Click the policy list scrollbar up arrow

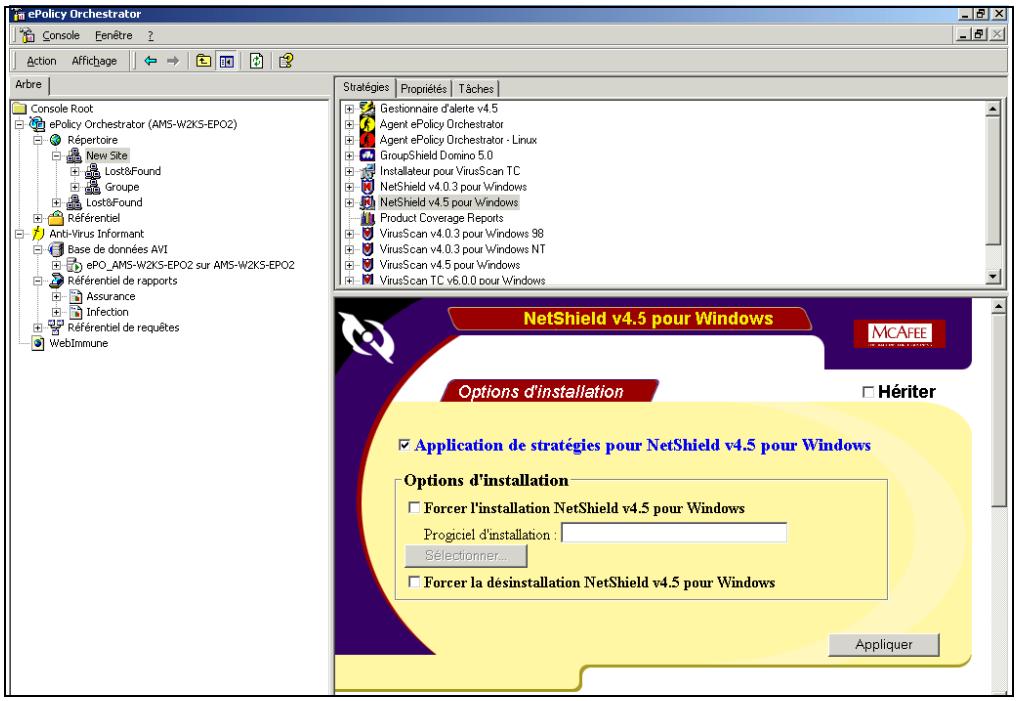coord(993,109)
